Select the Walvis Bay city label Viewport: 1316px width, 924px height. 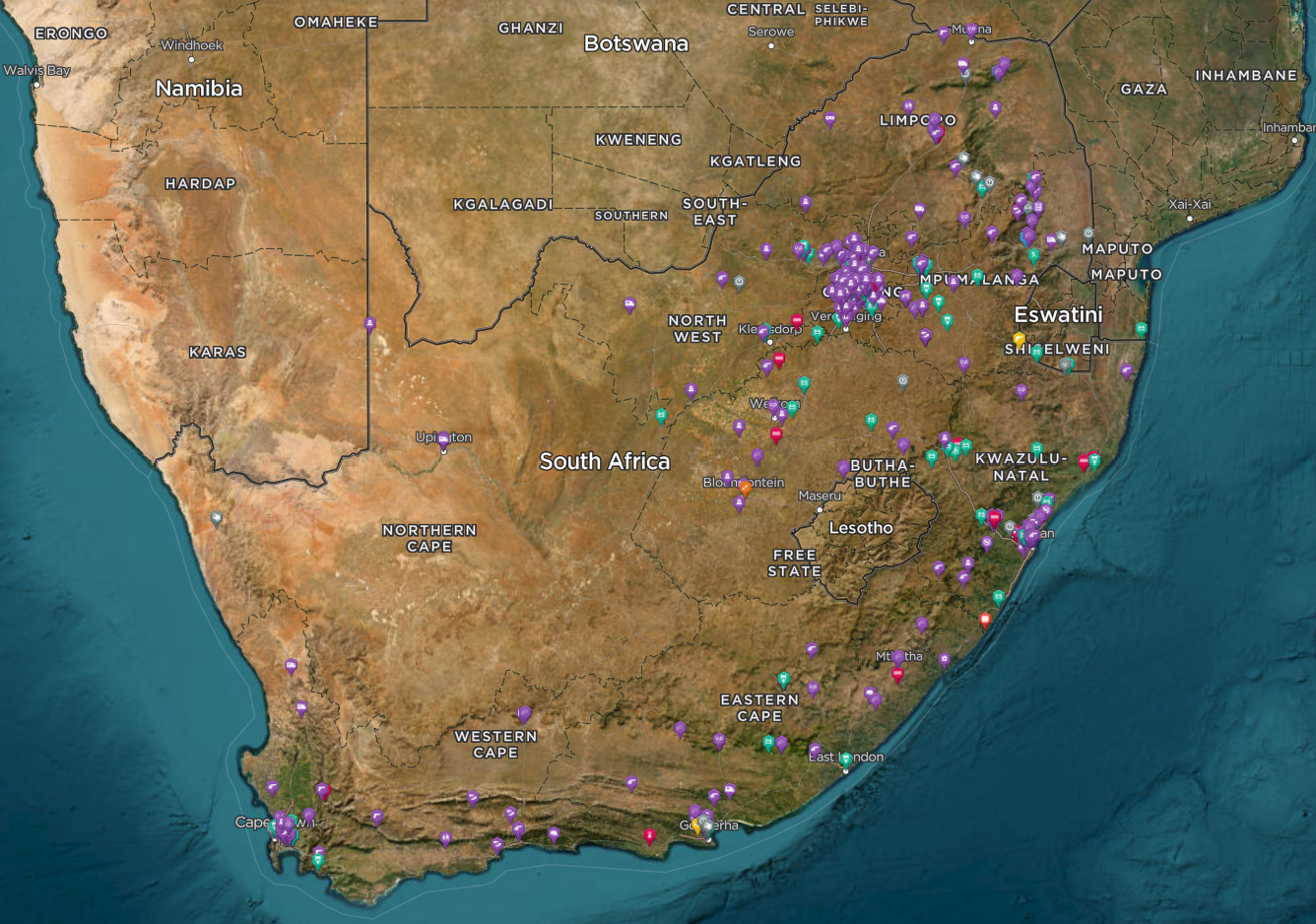36,71
